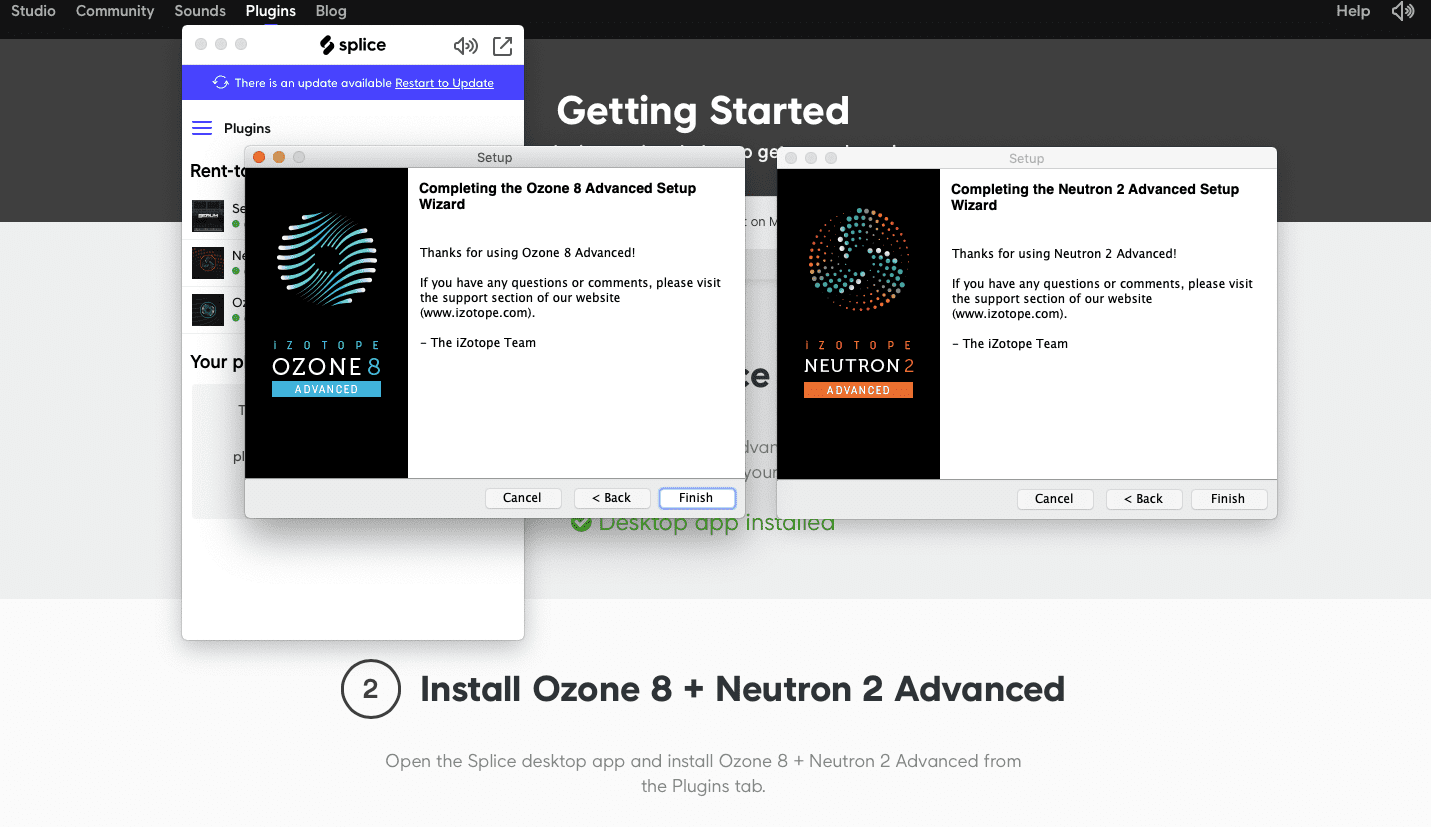Open Splice app pop-out external link icon

503,46
